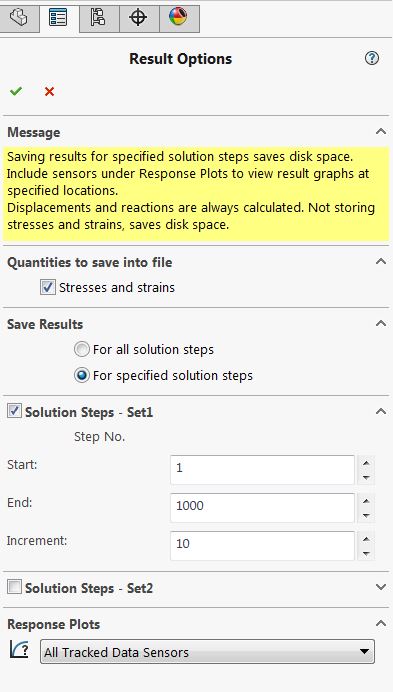Image resolution: width=393 pixels, height=692 pixels.
Task: Open the All Tracked Data Sensors dropdown
Action: [207, 651]
